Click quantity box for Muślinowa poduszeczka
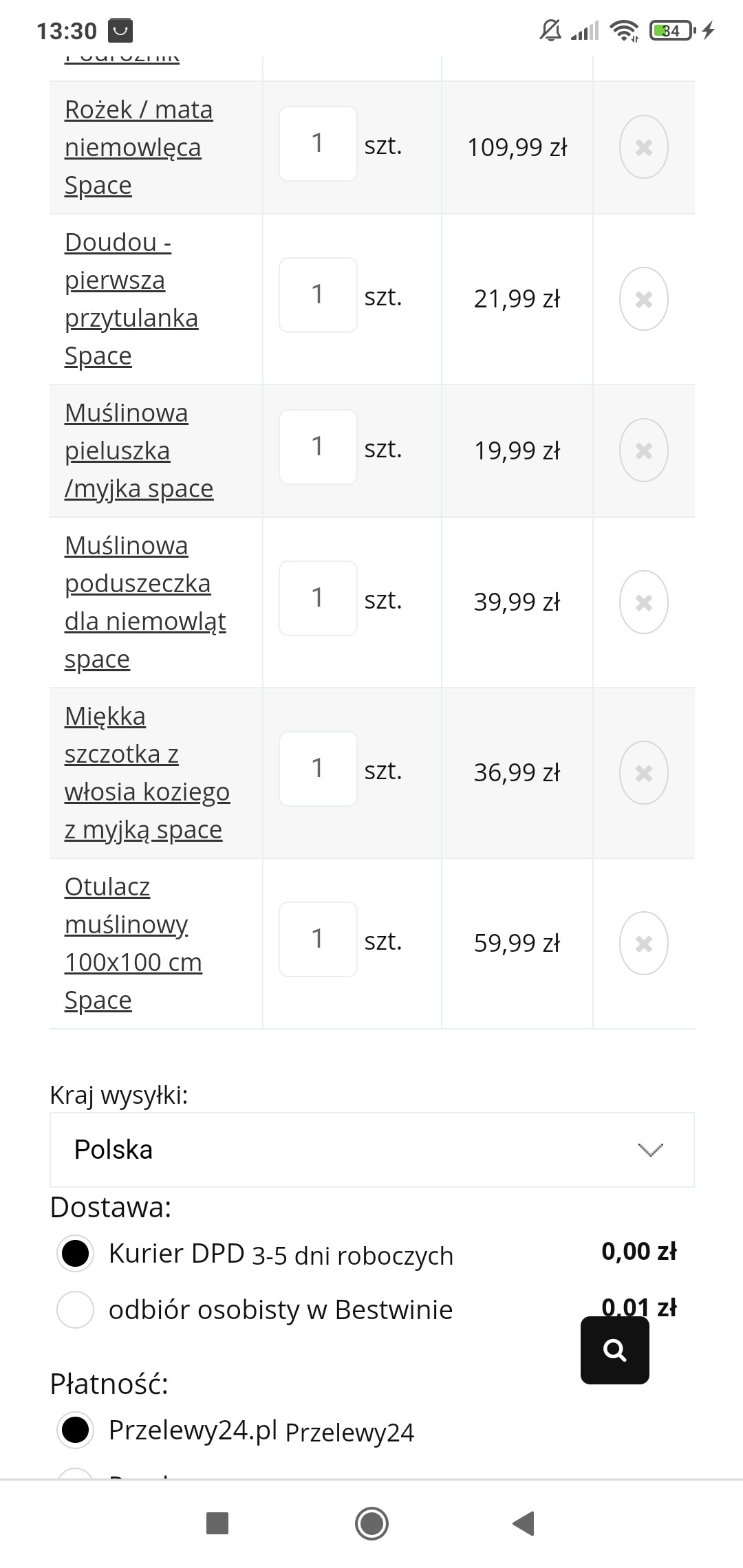The width and height of the screenshot is (743, 1568). 317,598
